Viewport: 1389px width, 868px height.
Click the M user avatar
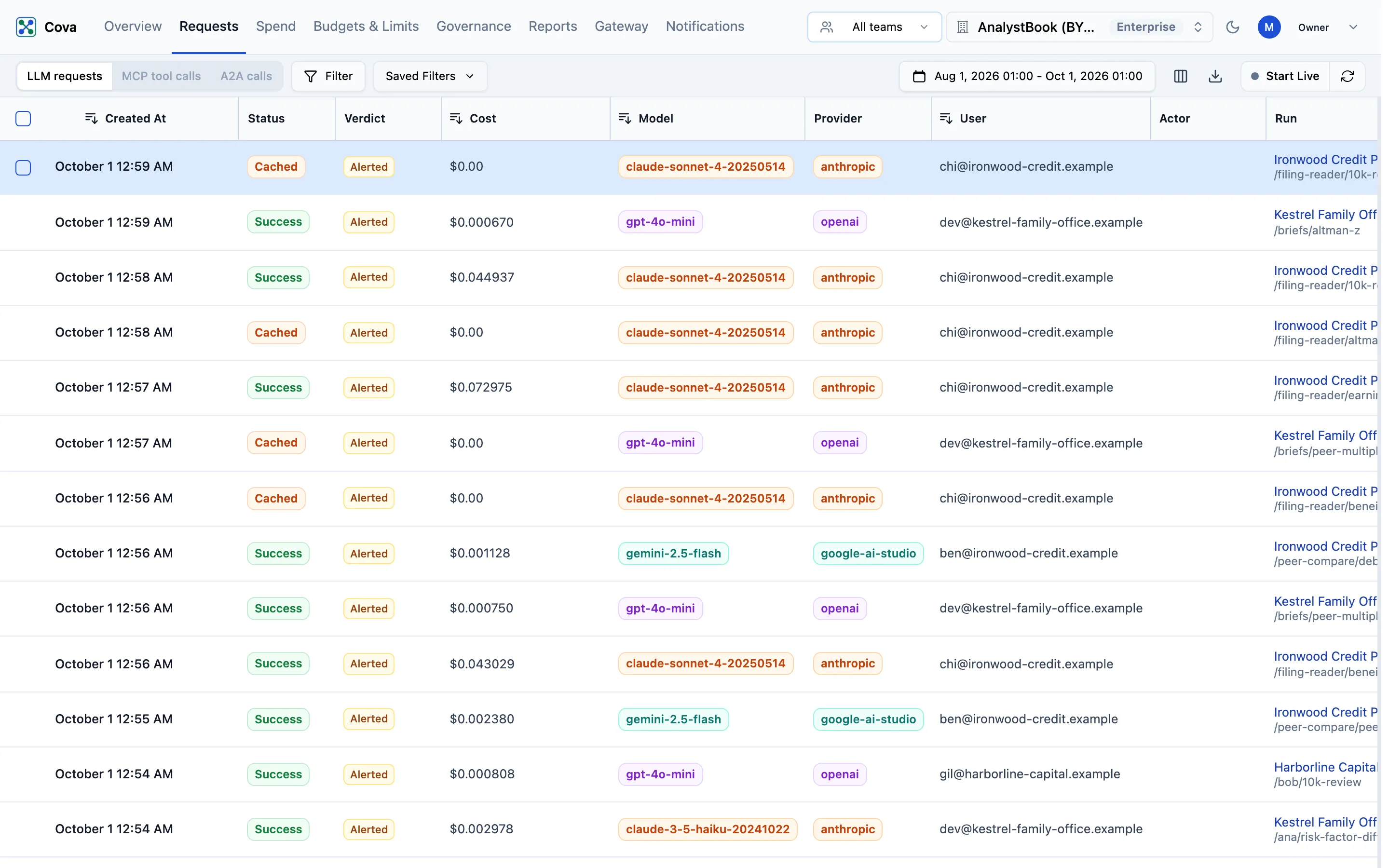(1269, 27)
